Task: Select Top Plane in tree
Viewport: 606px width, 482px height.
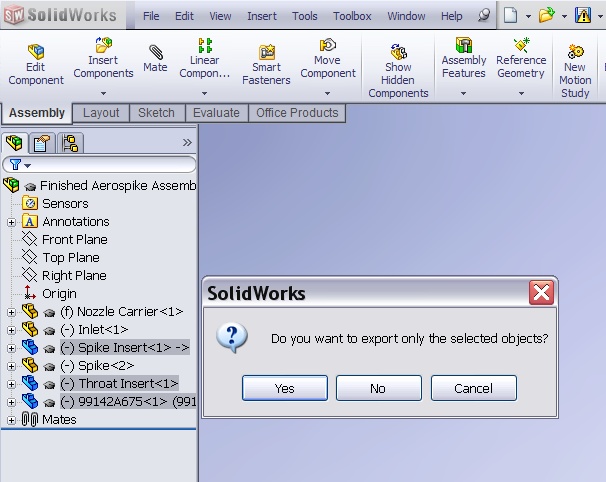Action: [71, 258]
